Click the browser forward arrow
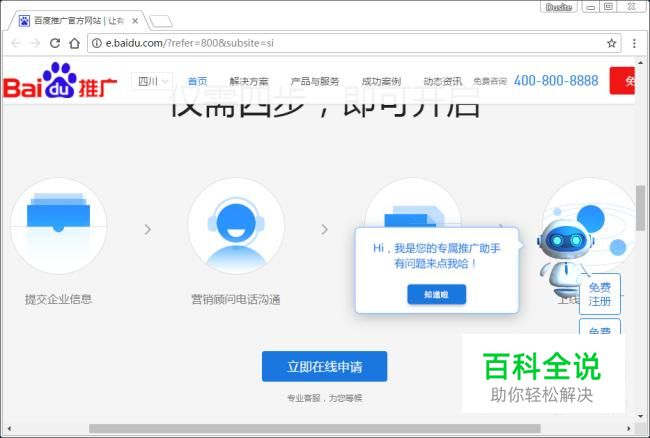The image size is (650, 438). point(35,43)
